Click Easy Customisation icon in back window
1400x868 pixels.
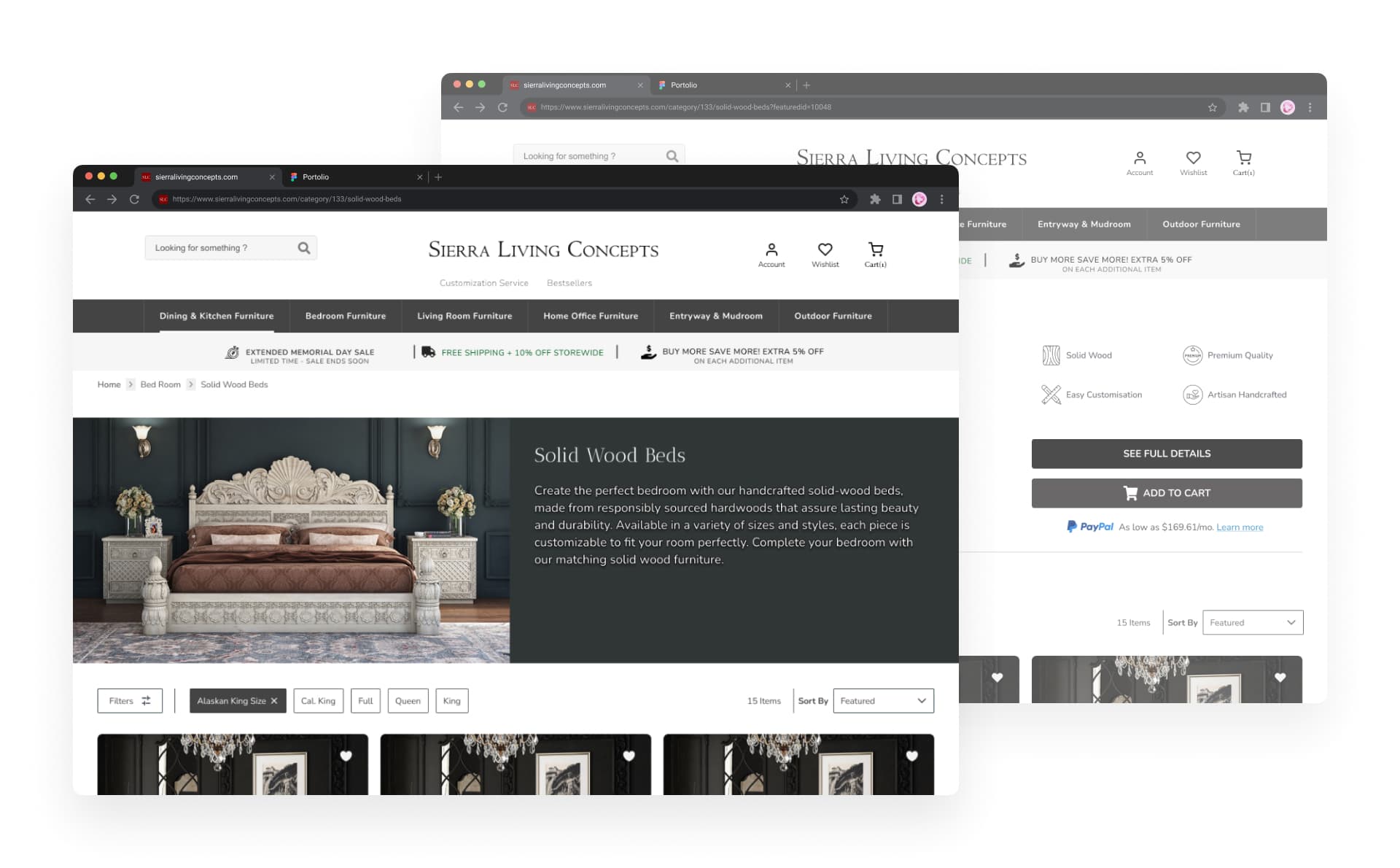pos(1051,395)
